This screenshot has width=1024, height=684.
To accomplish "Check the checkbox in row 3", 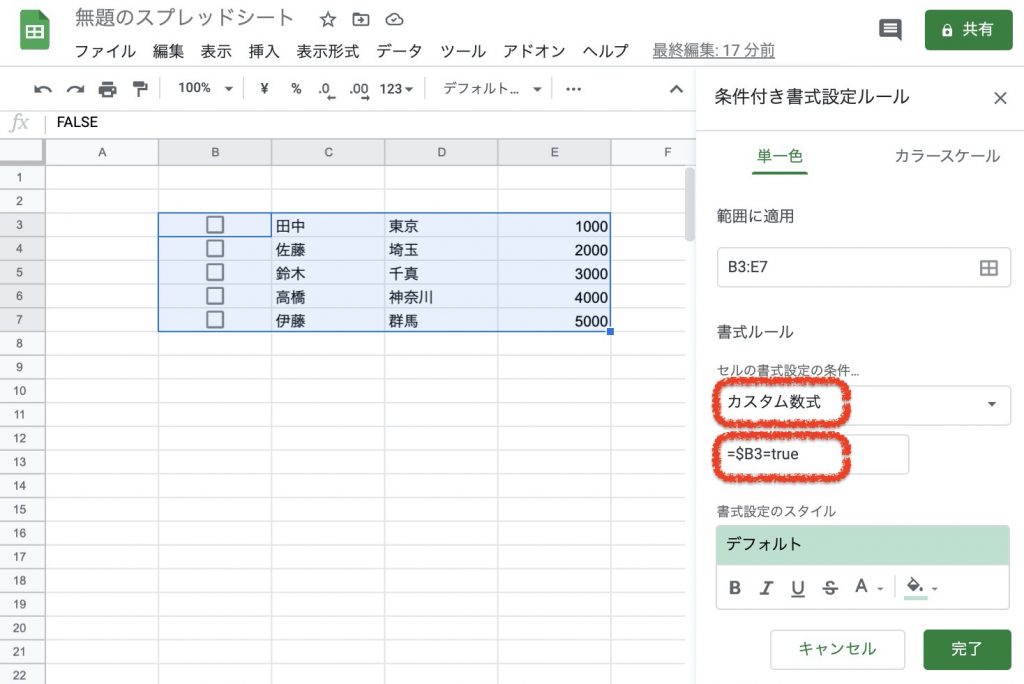I will coord(214,225).
